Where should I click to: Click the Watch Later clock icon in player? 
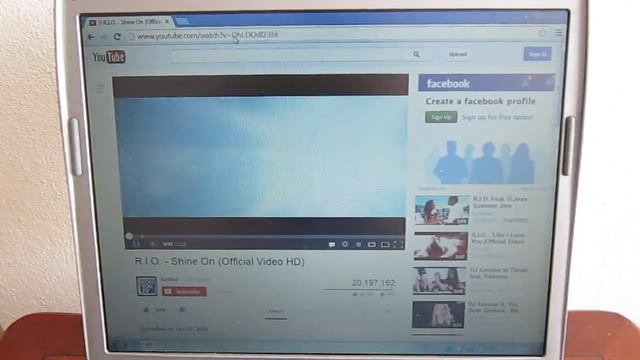pyautogui.click(x=358, y=244)
